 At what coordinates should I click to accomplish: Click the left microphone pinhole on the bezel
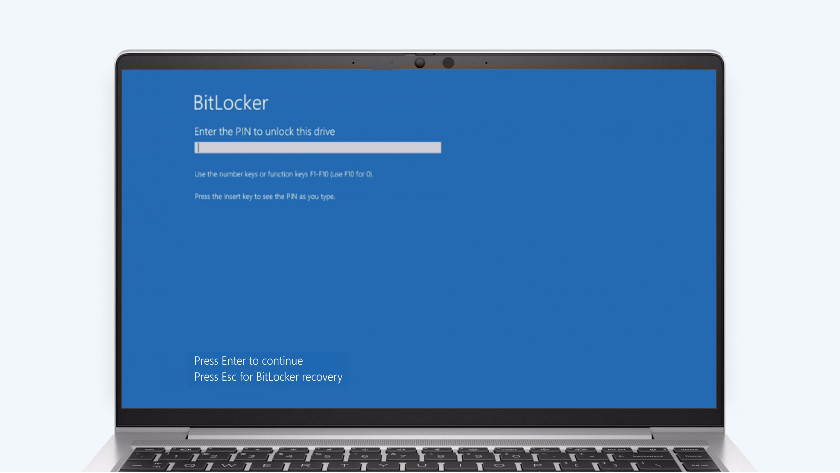coord(353,63)
